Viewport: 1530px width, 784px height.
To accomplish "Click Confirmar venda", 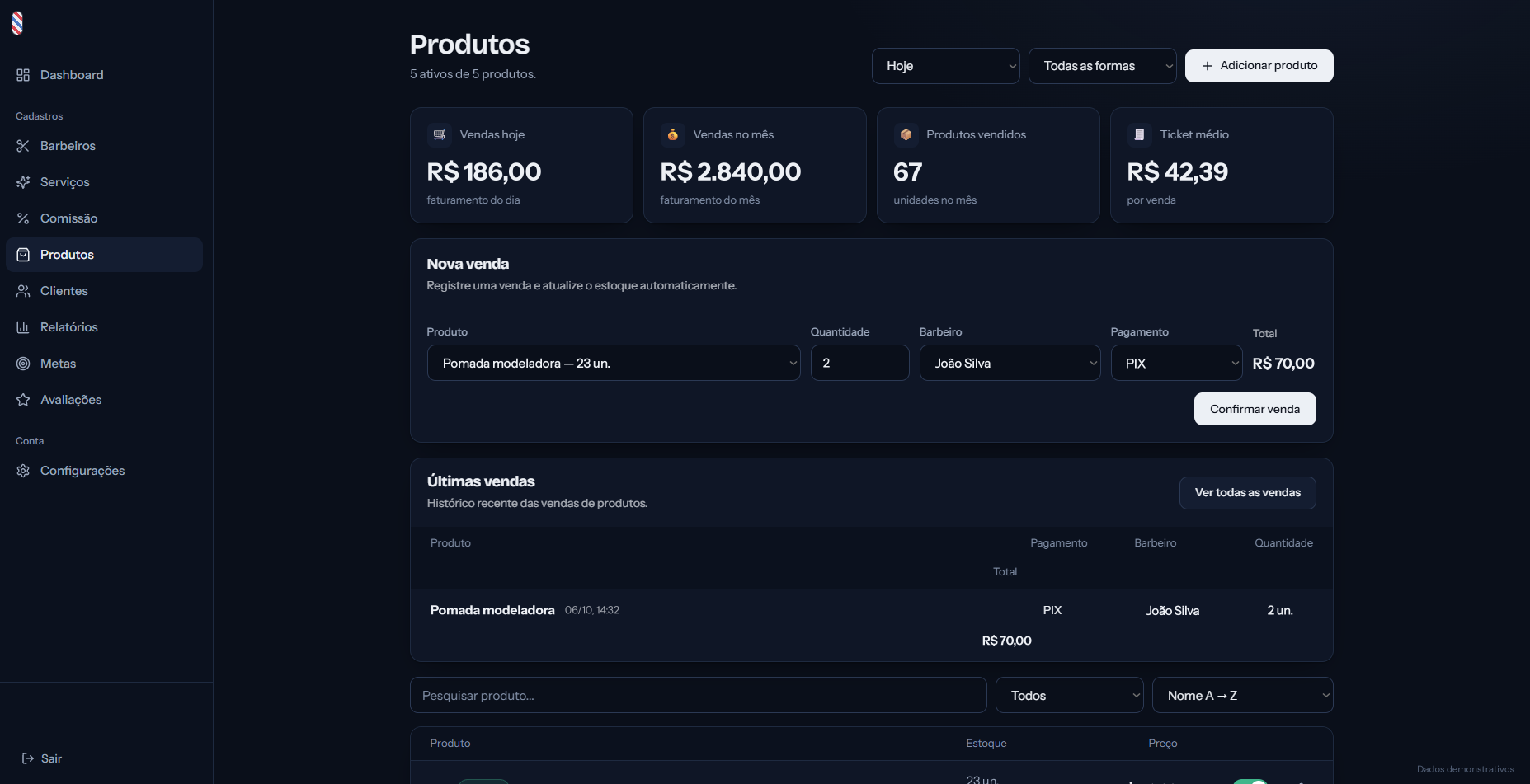I will click(x=1255, y=409).
